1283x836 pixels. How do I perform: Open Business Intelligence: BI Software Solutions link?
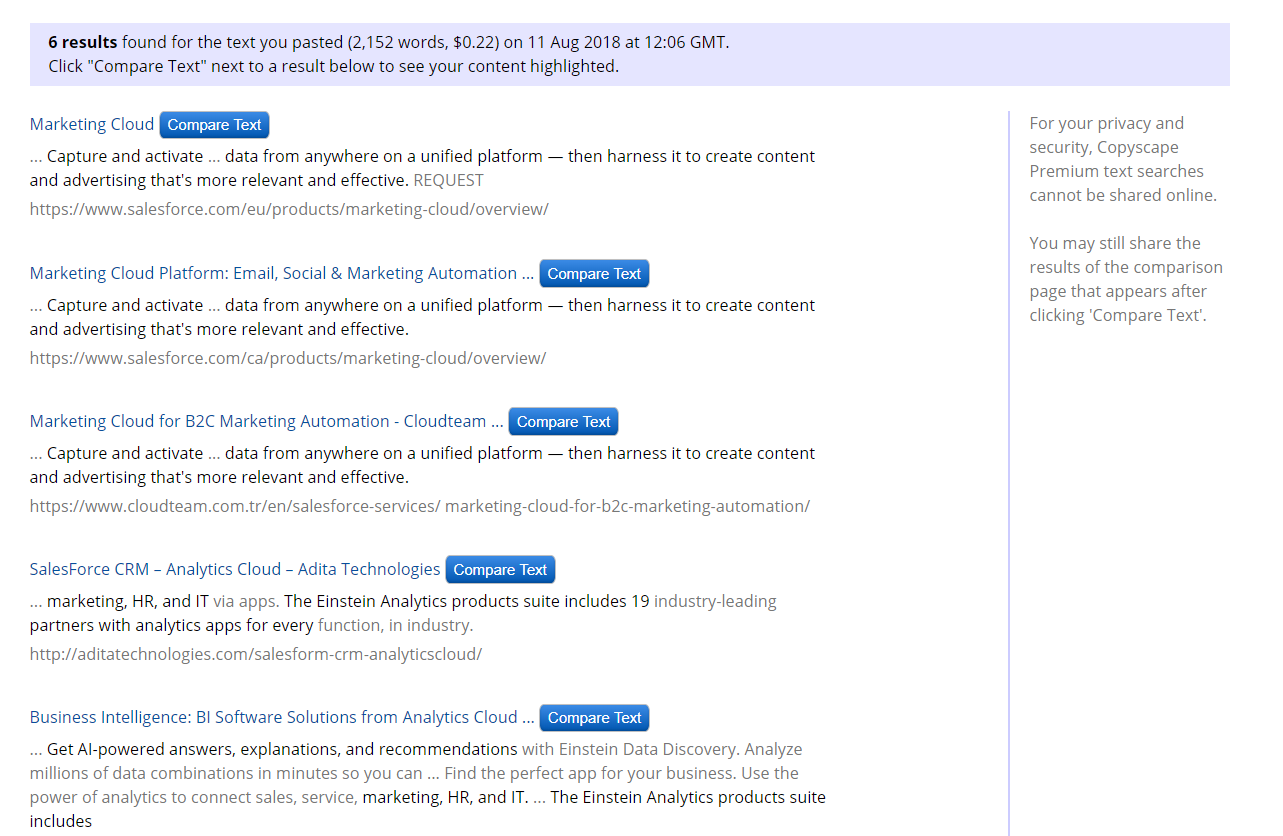coord(282,717)
